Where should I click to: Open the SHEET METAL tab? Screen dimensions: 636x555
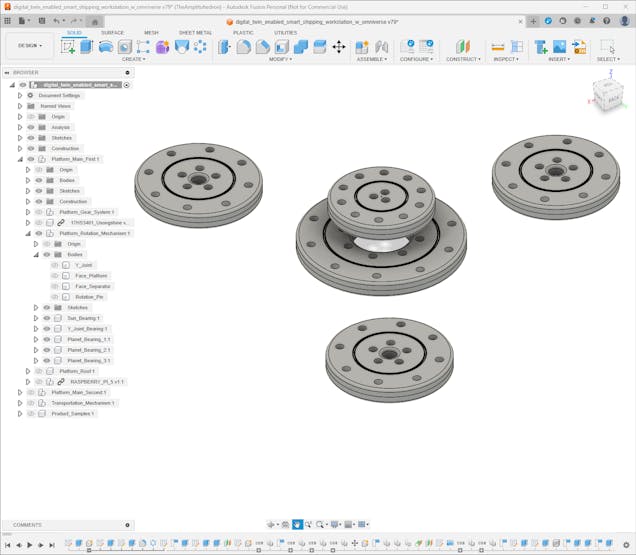pos(195,32)
